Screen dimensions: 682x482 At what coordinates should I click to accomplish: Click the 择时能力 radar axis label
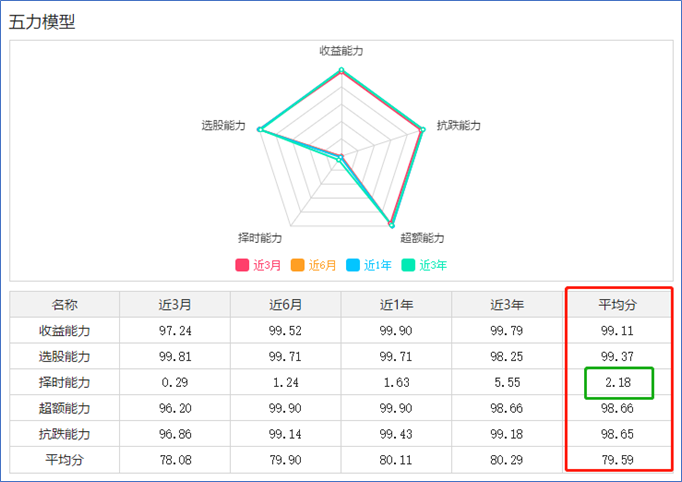tap(260, 238)
